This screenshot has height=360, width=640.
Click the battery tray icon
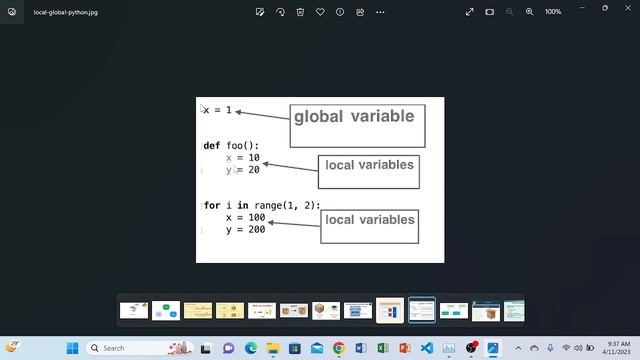pyautogui.click(x=590, y=348)
